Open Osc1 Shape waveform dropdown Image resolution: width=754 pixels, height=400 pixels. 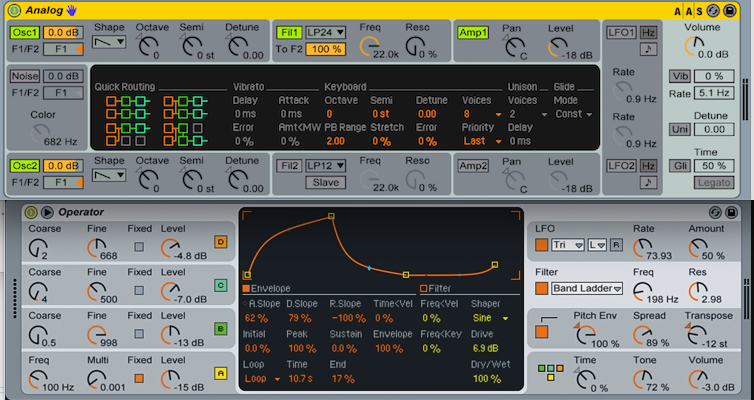(109, 42)
